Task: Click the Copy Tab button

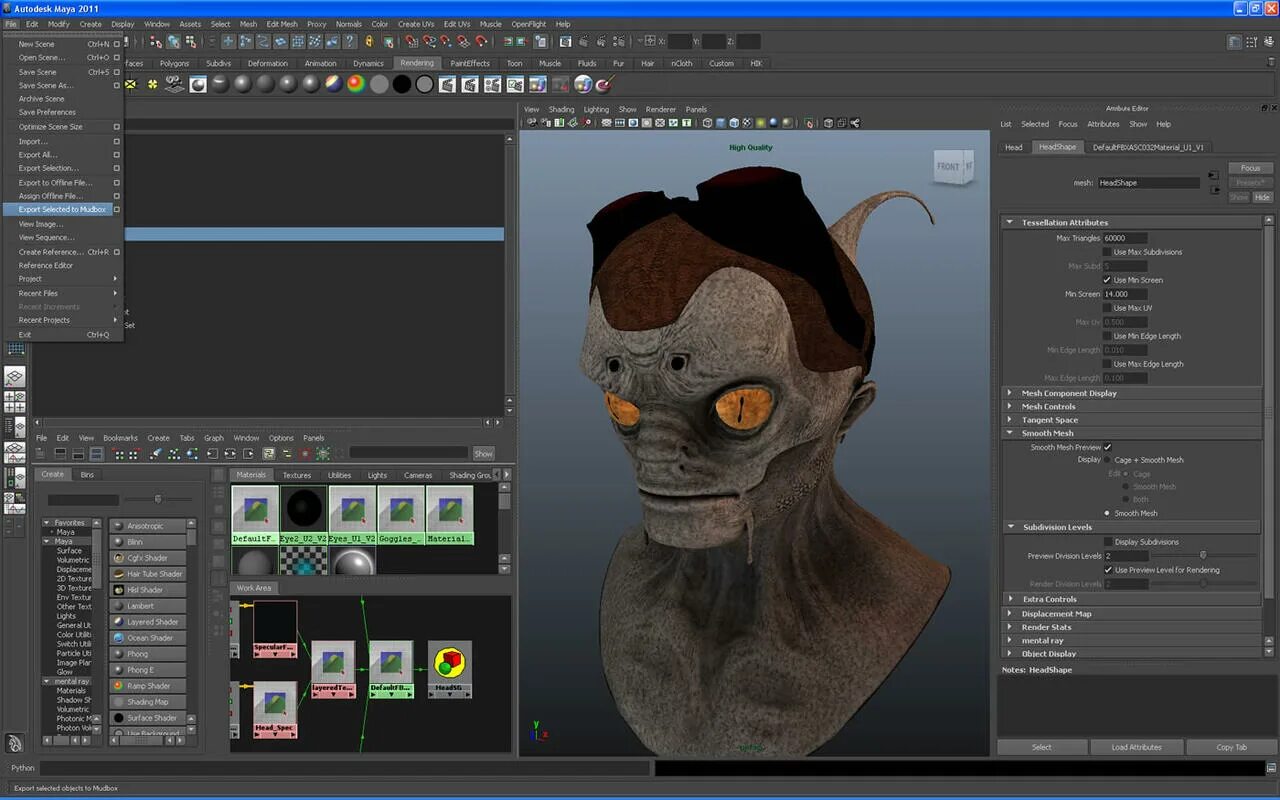Action: (1231, 747)
